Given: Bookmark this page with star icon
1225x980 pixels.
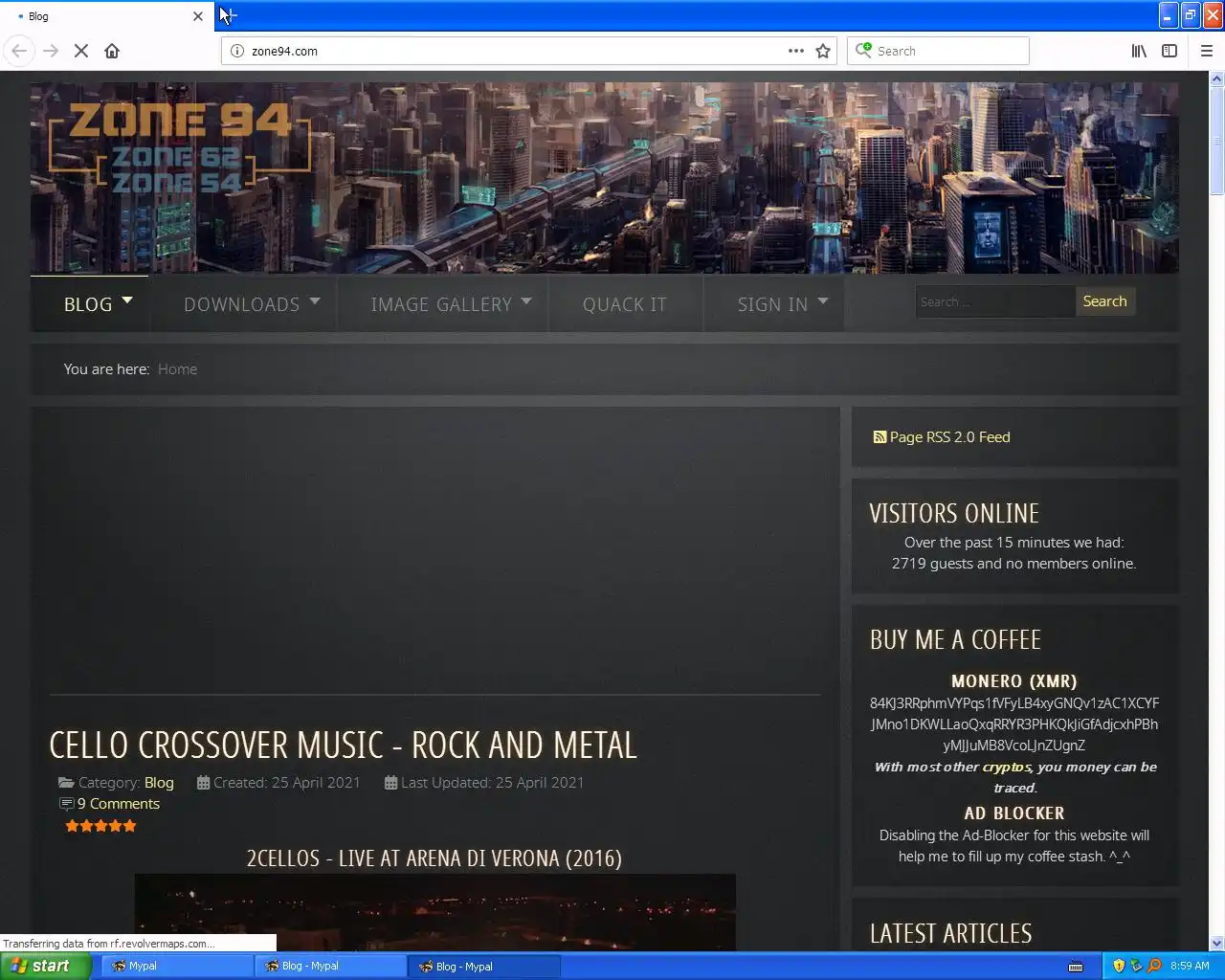Looking at the screenshot, I should 823,51.
